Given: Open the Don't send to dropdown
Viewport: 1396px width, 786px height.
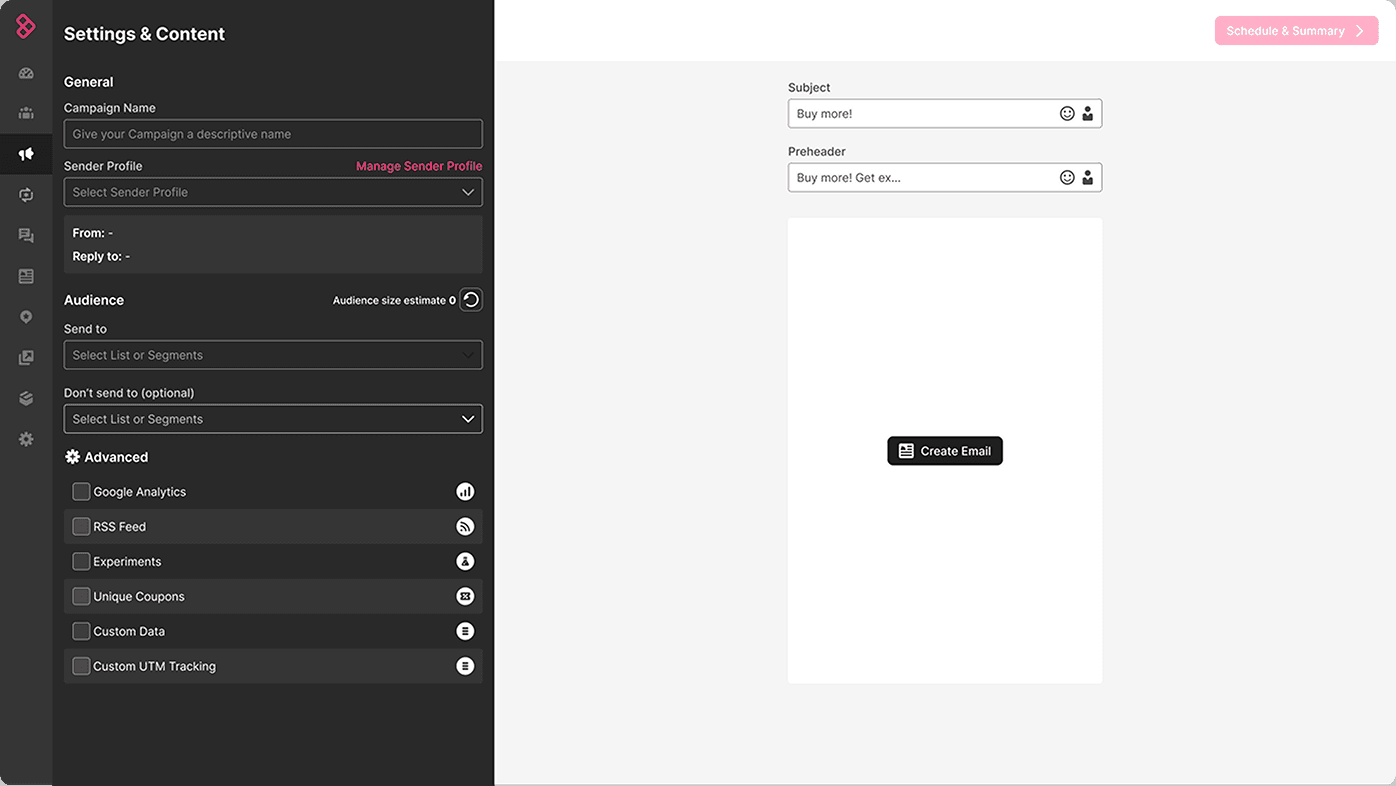Looking at the screenshot, I should click(273, 419).
